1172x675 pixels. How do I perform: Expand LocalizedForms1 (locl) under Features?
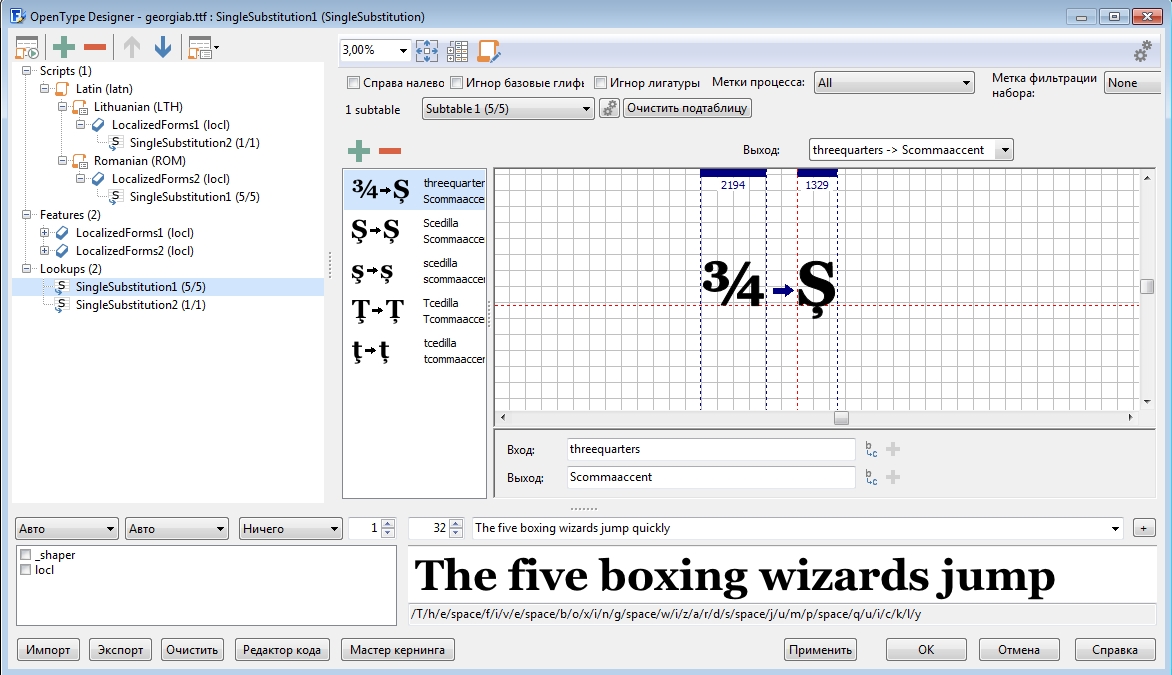click(x=45, y=232)
